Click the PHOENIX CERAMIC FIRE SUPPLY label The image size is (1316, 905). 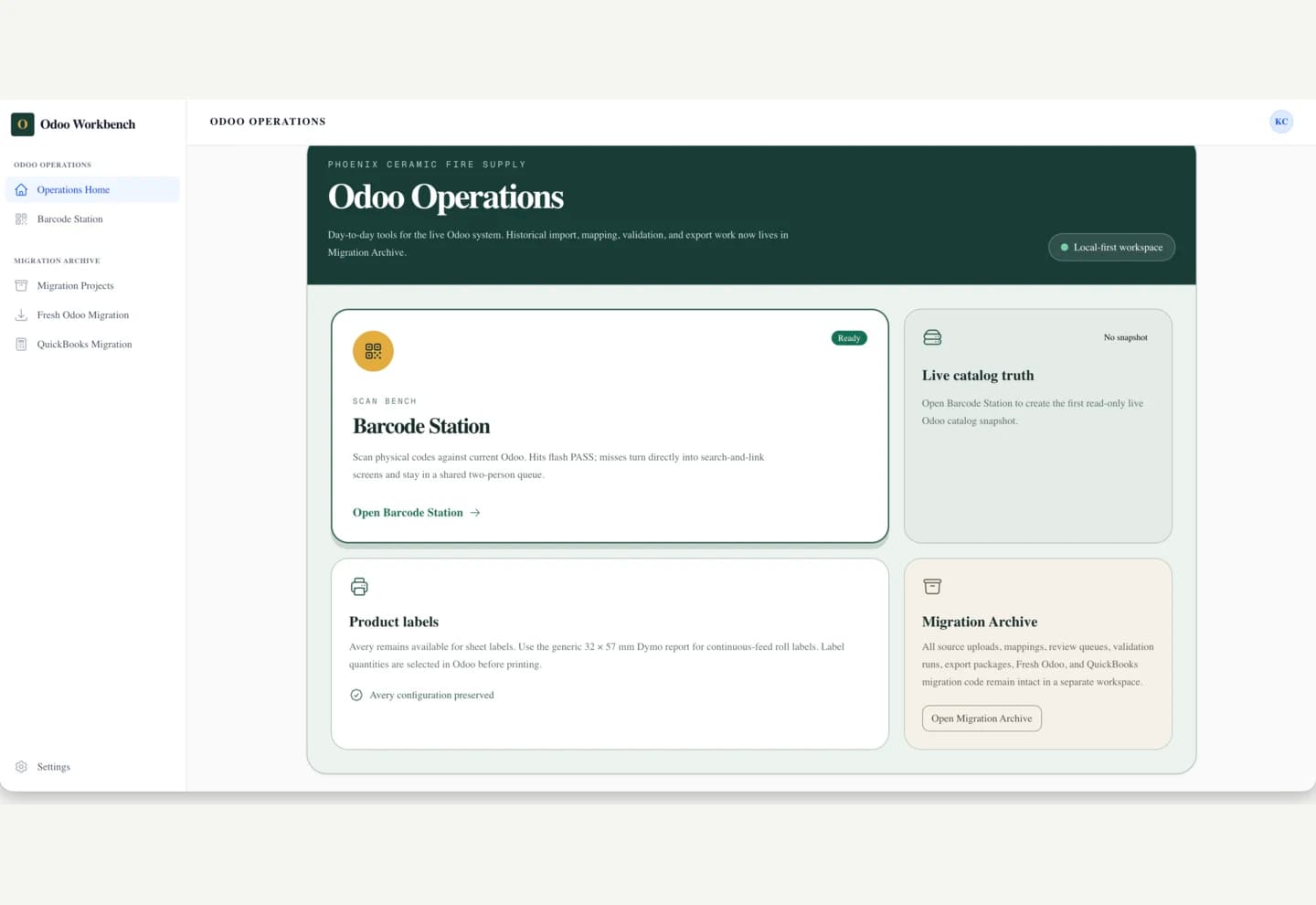(427, 165)
